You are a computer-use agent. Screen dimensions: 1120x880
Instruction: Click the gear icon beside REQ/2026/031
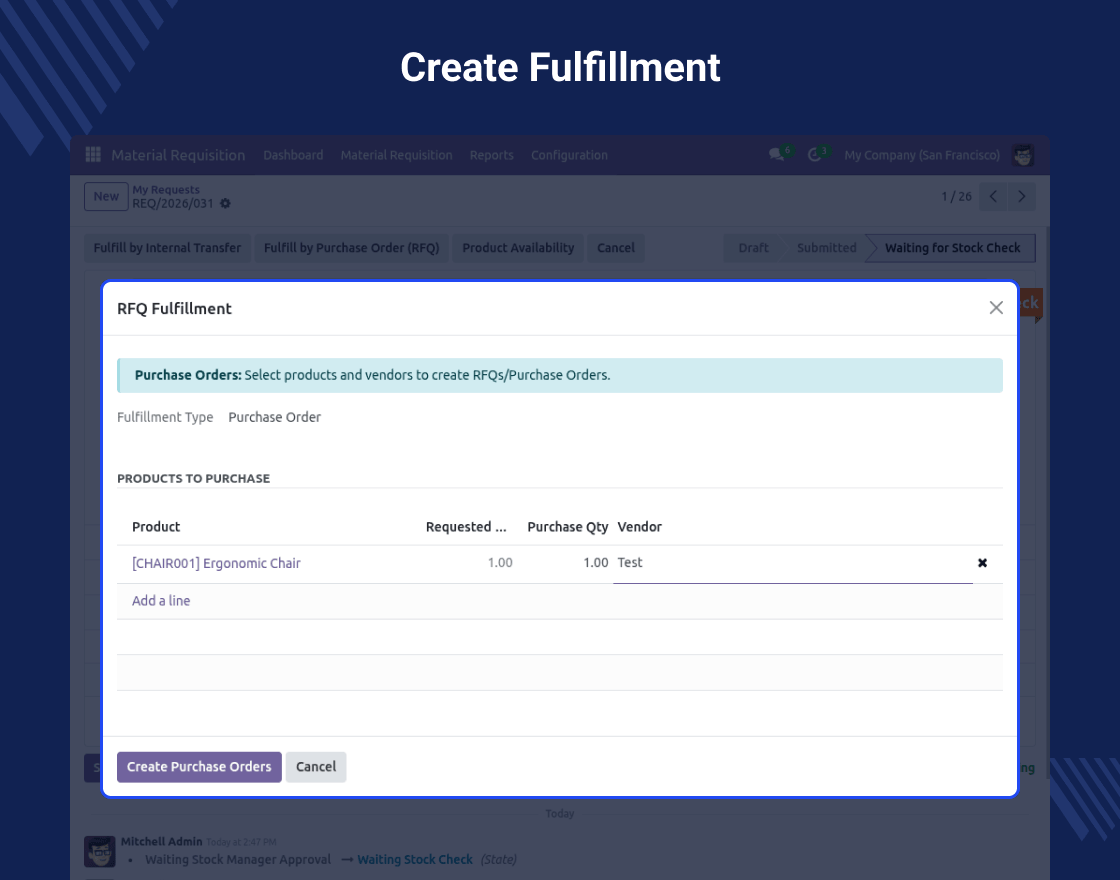coord(225,204)
